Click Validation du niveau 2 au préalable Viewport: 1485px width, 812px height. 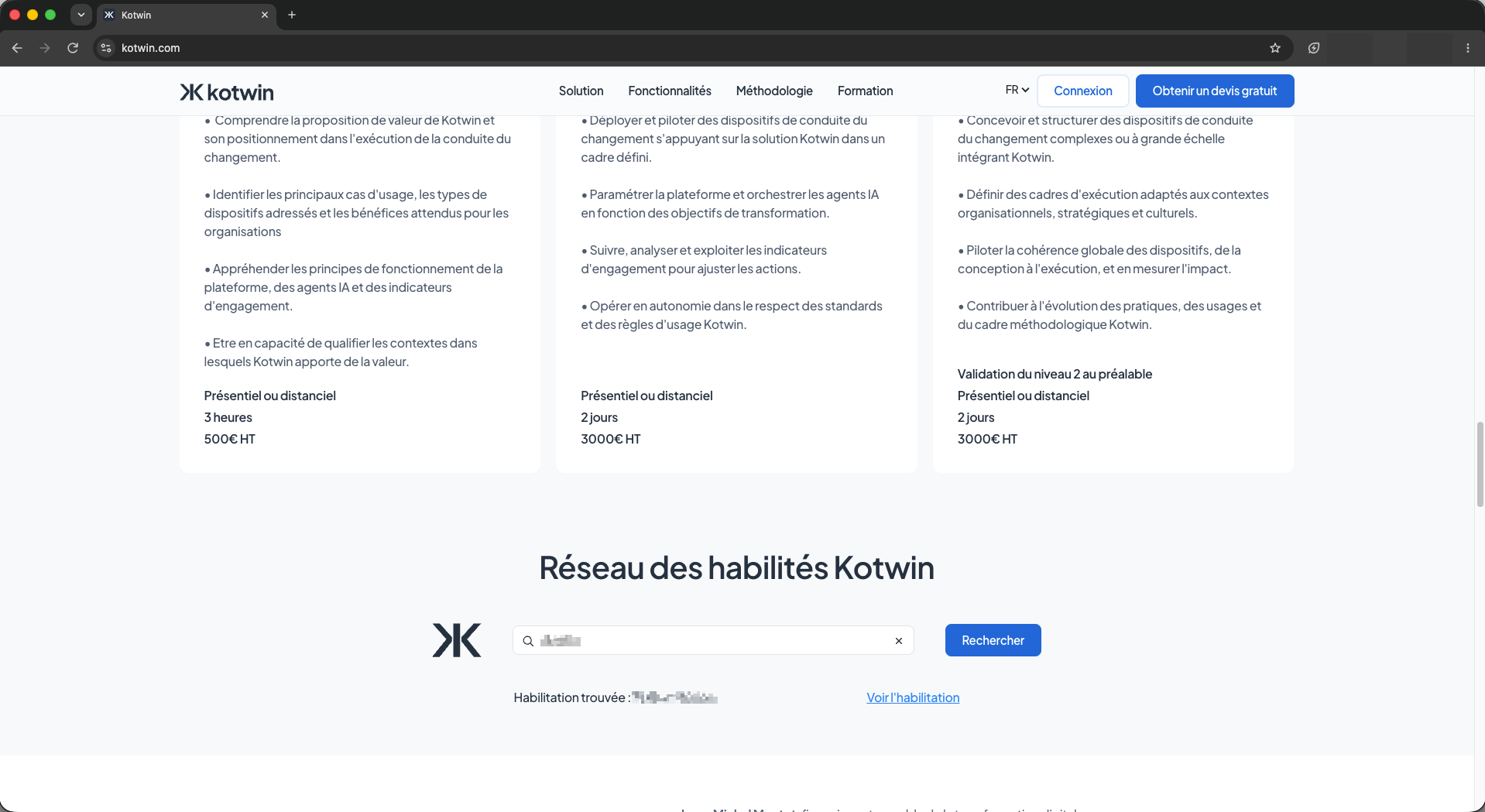(1055, 374)
